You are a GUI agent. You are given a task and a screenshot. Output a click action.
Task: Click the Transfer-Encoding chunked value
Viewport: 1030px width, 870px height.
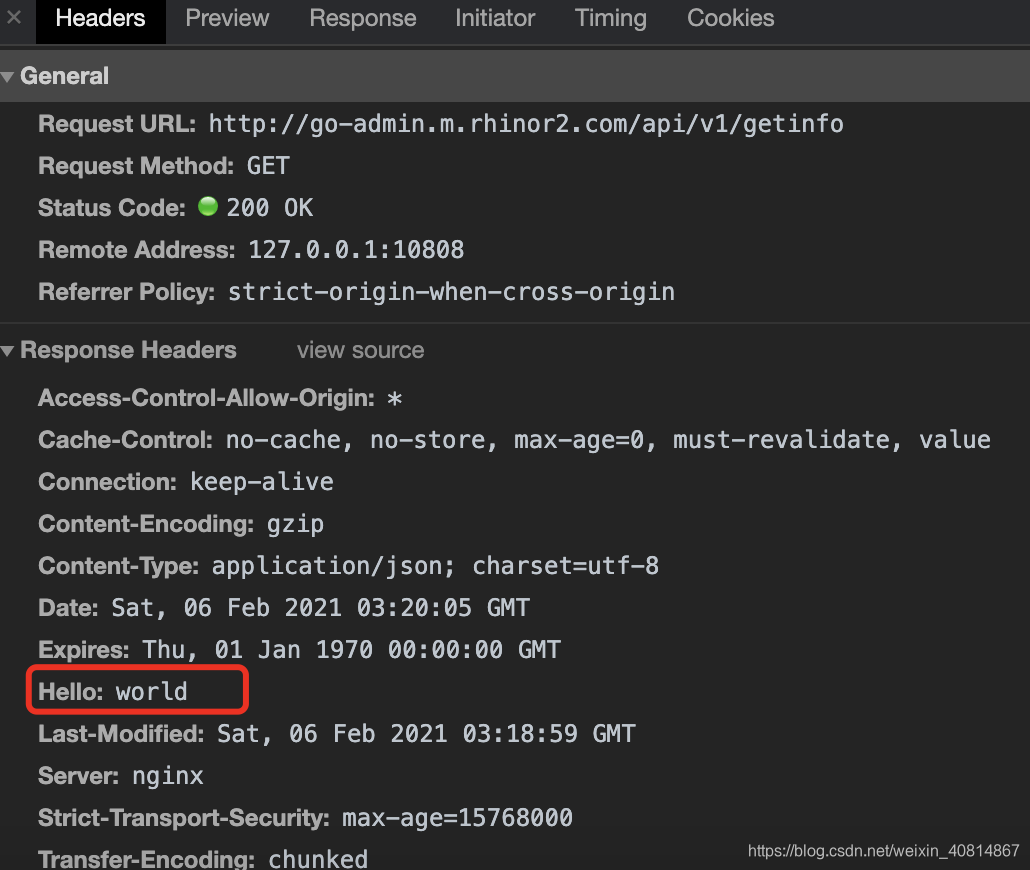tap(318, 859)
